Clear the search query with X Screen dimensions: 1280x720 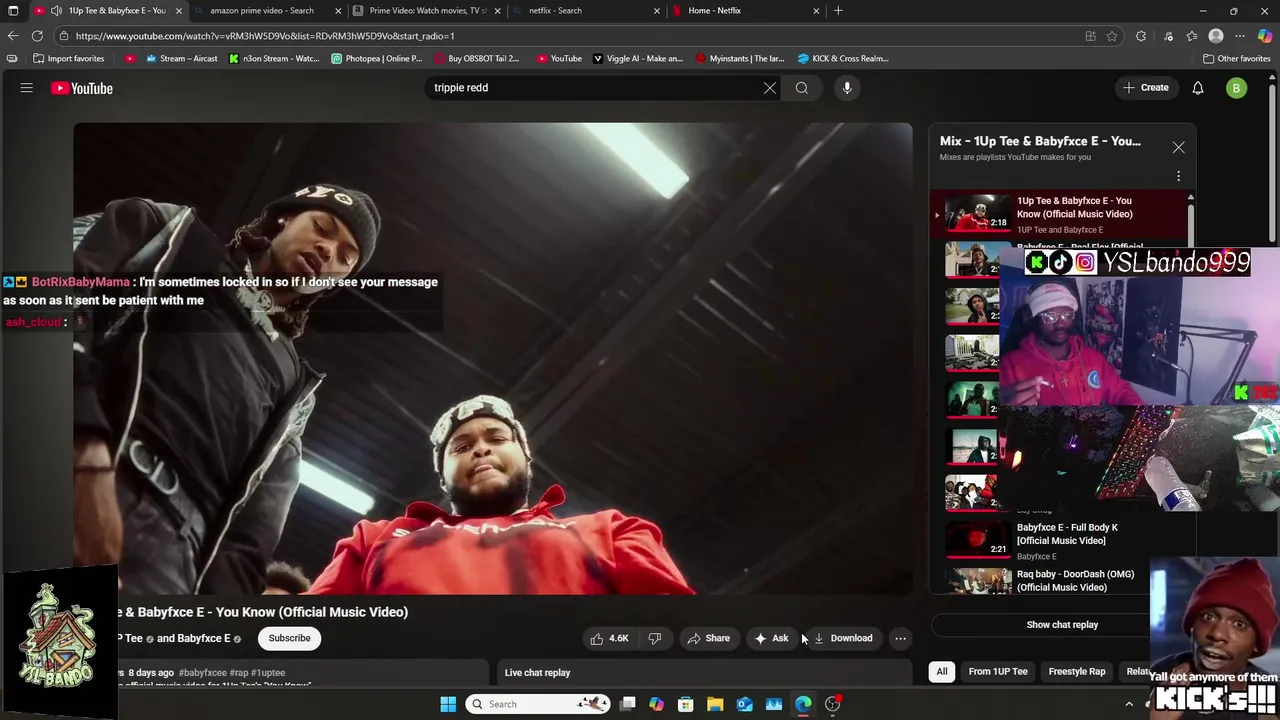(770, 88)
